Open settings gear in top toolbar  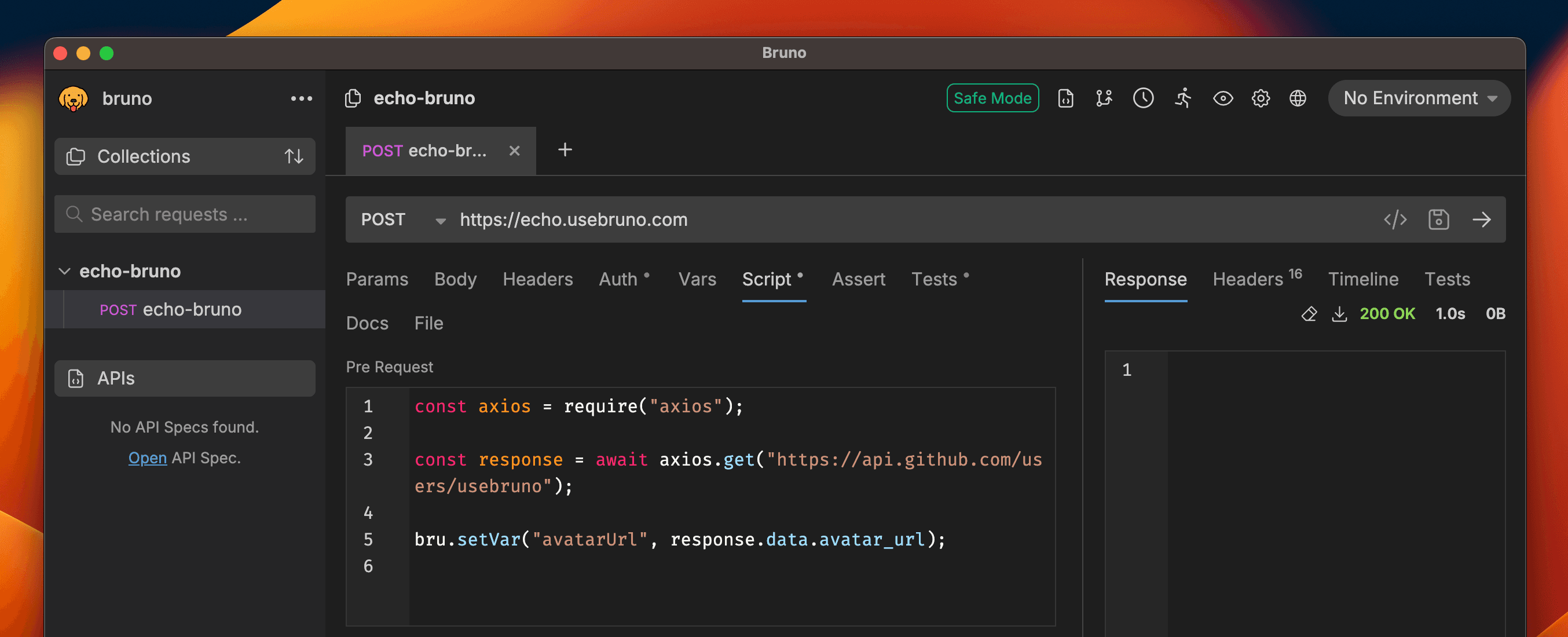coord(1260,98)
